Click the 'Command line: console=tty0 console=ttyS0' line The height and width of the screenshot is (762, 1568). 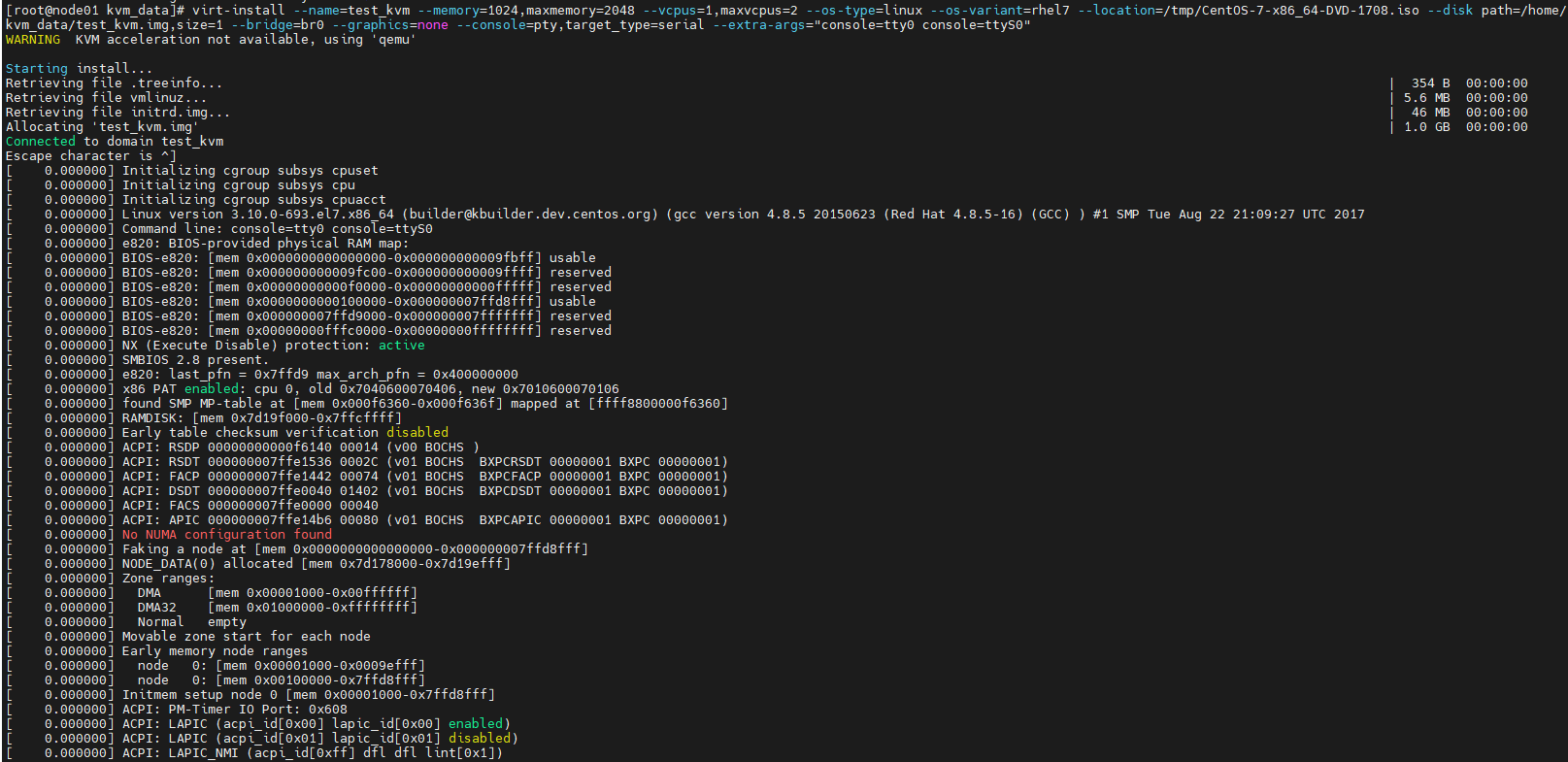pyautogui.click(x=219, y=228)
